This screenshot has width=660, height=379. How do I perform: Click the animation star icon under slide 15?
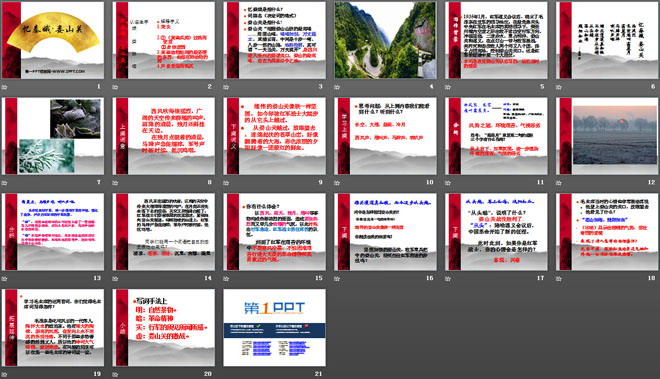pyautogui.click(x=226, y=278)
